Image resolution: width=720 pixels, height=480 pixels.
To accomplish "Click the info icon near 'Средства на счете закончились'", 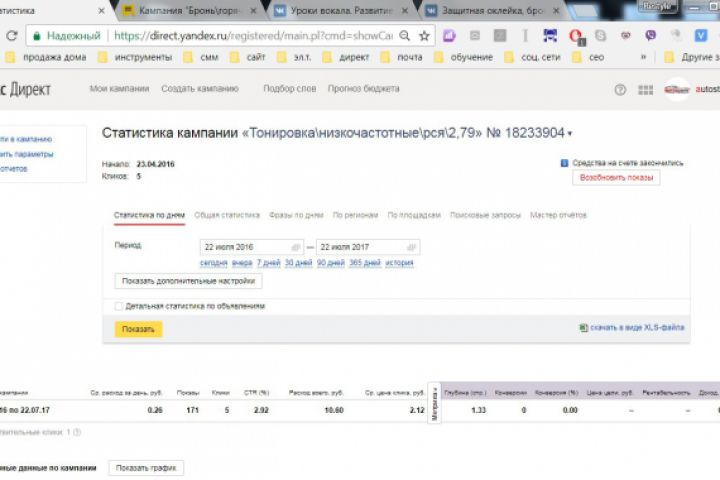I will pos(564,163).
